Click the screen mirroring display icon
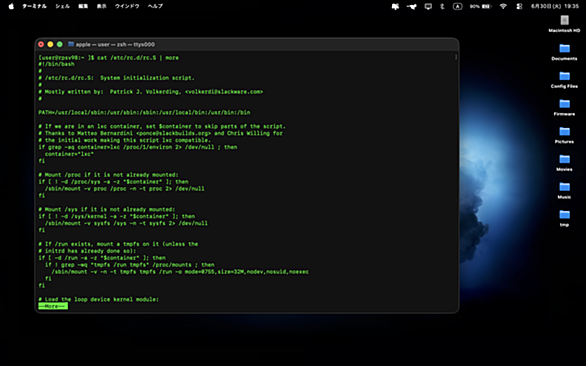This screenshot has width=586, height=366. click(428, 6)
